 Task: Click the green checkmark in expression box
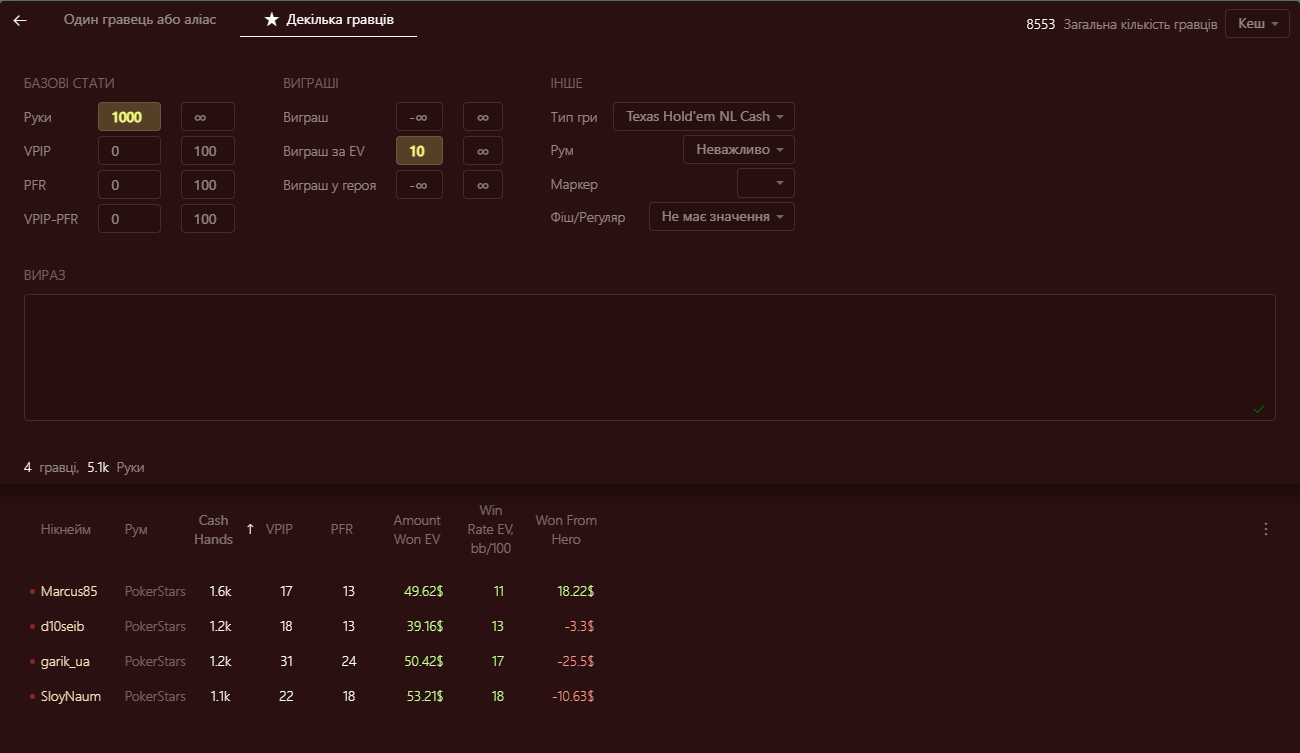1259,408
